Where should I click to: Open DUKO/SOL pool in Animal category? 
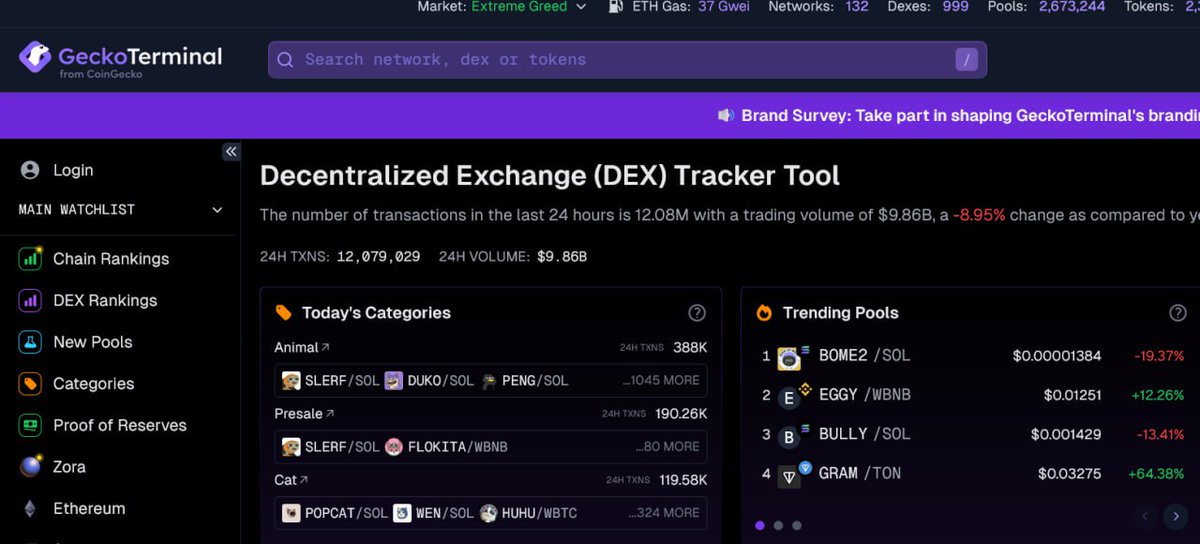429,381
